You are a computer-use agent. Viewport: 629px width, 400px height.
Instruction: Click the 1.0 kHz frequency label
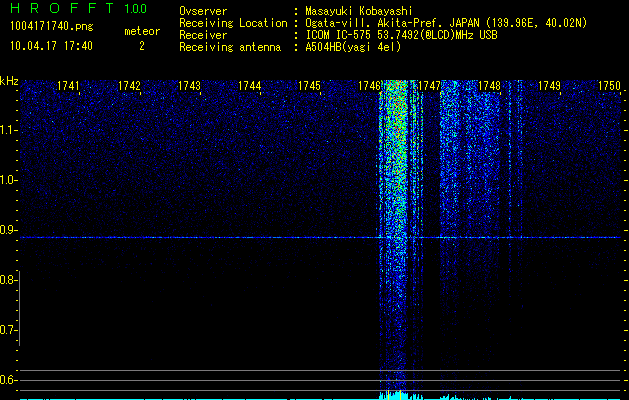tap(8, 180)
